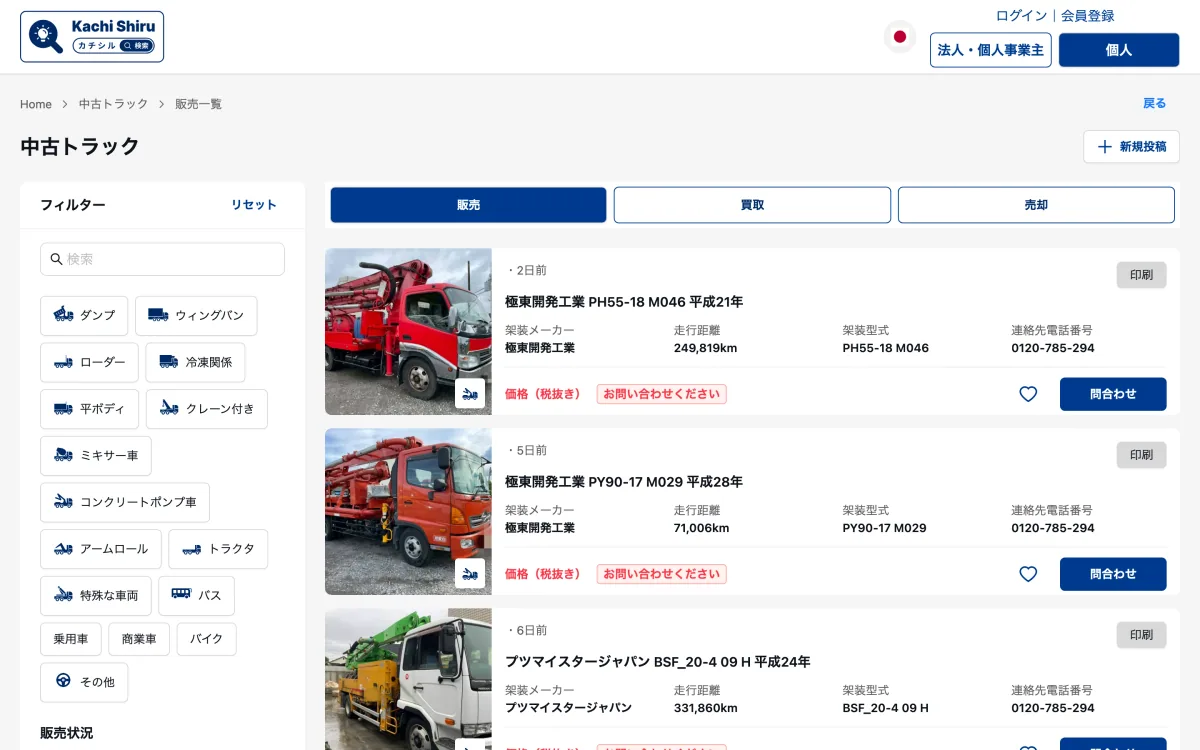Create a 新規投稿 listing

point(1131,147)
